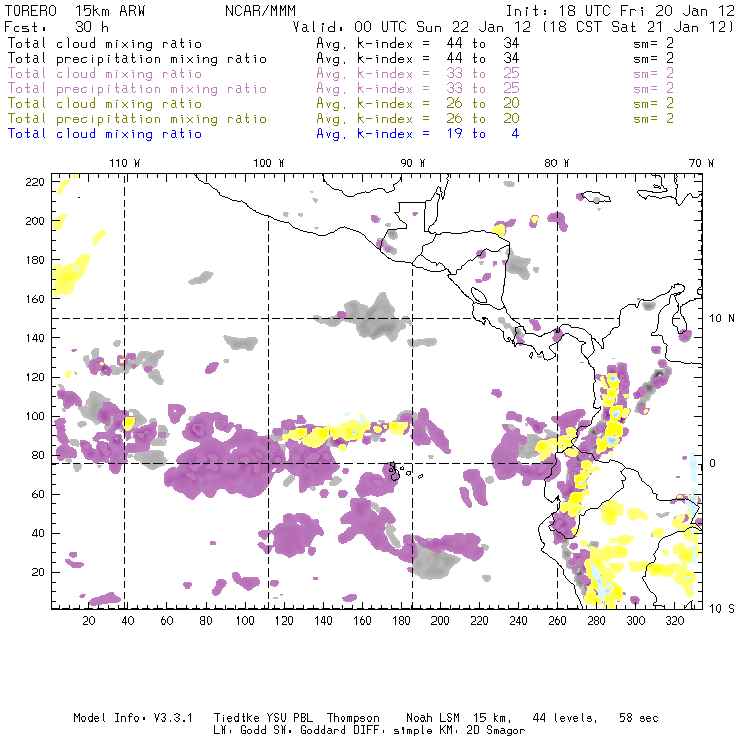Select olive "Total cloud mixing ratio" legend line
Screen dimensions: 740x740
coord(105,104)
